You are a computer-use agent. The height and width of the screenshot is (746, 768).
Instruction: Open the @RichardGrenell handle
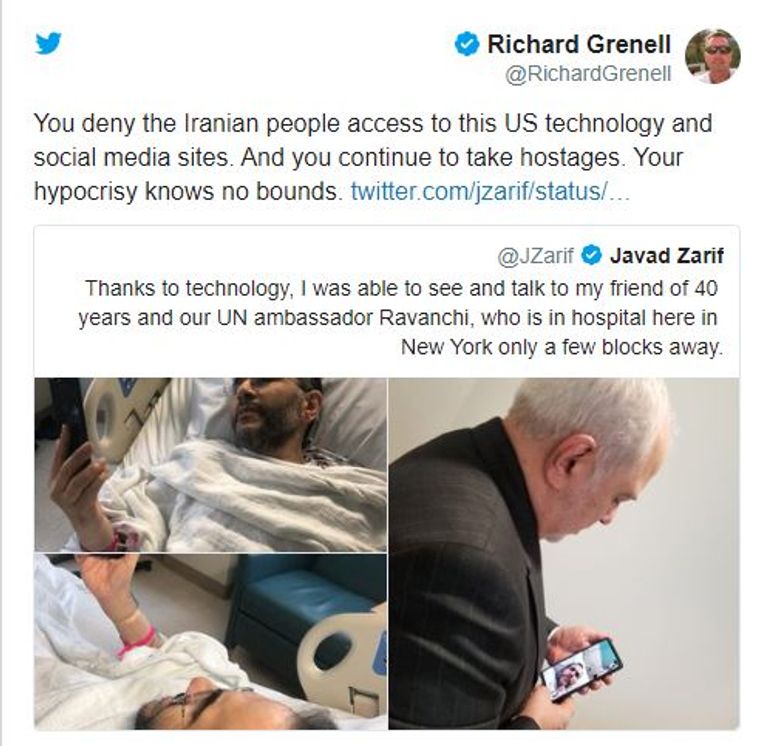(x=588, y=74)
